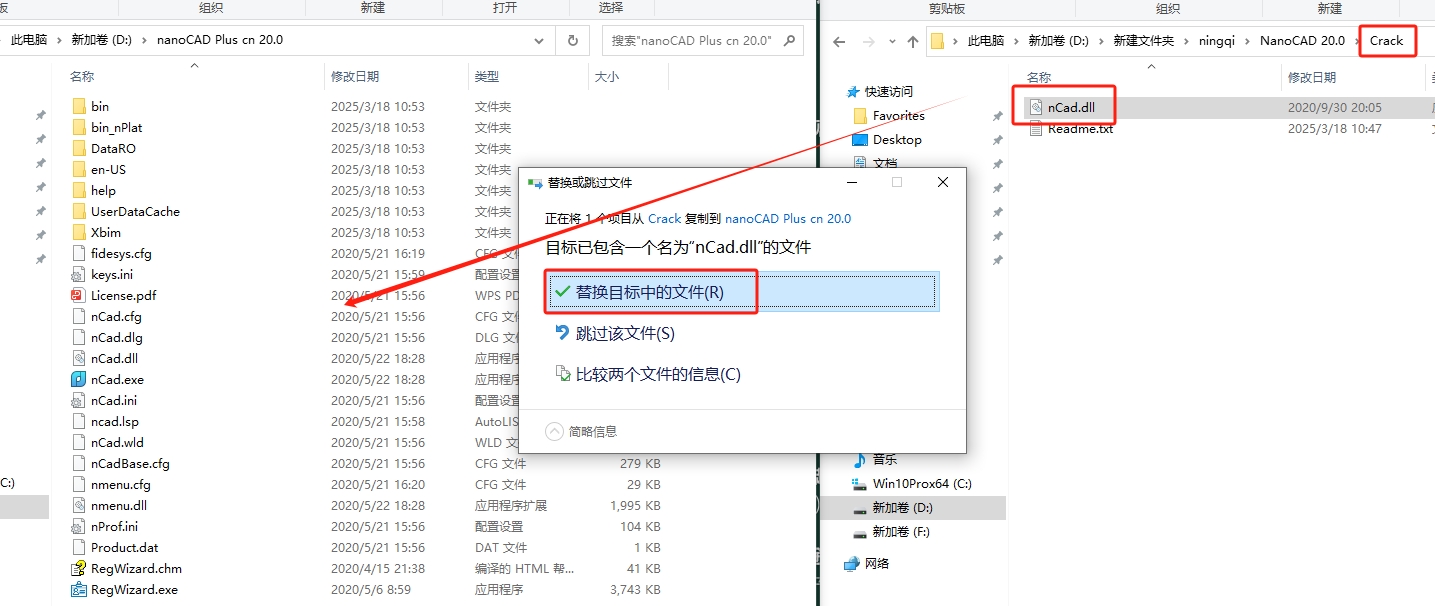
Task: Select 新加卷 (D:) in Crack window breadcrumb
Action: (x=1059, y=41)
